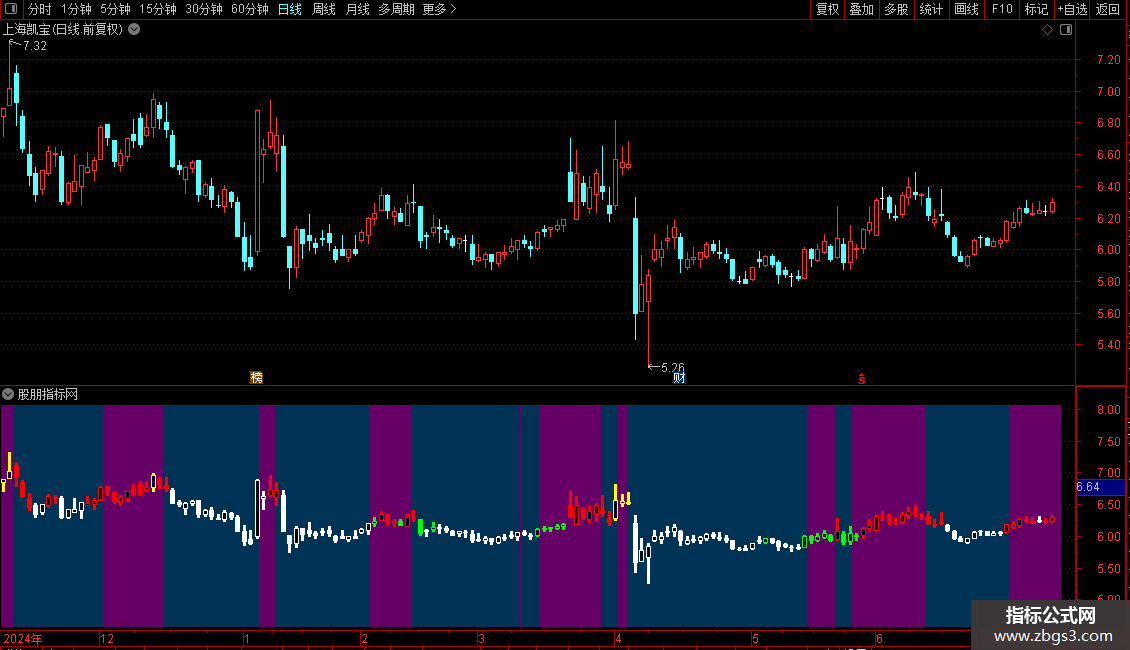This screenshot has height=650, width=1130.
Task: Open F10 company info
Action: coord(1002,9)
